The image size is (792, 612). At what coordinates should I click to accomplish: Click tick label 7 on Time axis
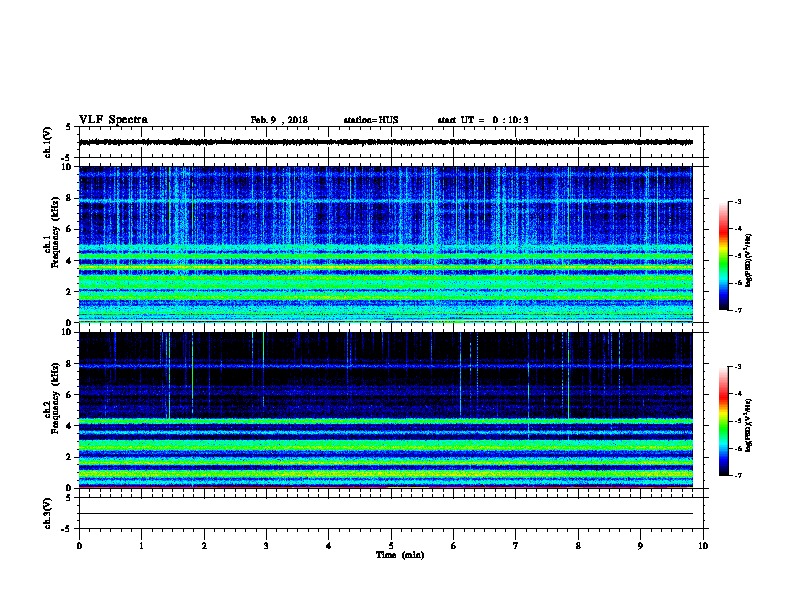[516, 545]
